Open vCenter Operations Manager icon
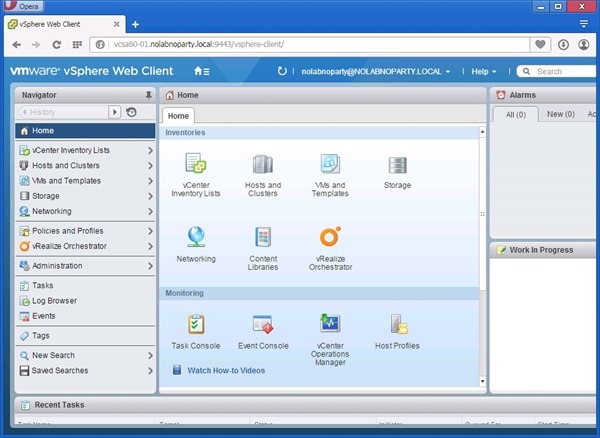The width and height of the screenshot is (600, 438). pos(330,324)
